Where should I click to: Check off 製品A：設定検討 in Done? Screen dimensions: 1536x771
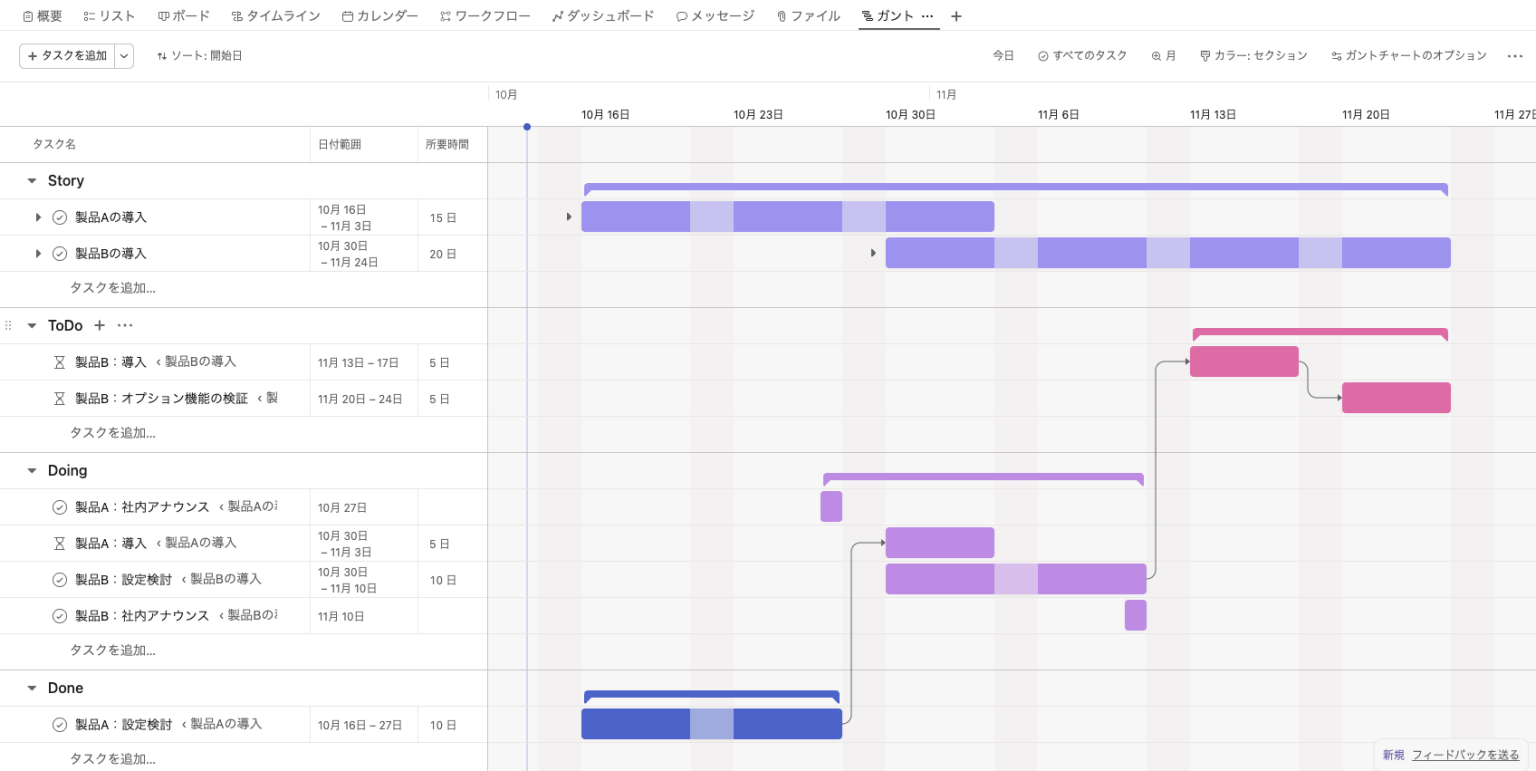[59, 725]
